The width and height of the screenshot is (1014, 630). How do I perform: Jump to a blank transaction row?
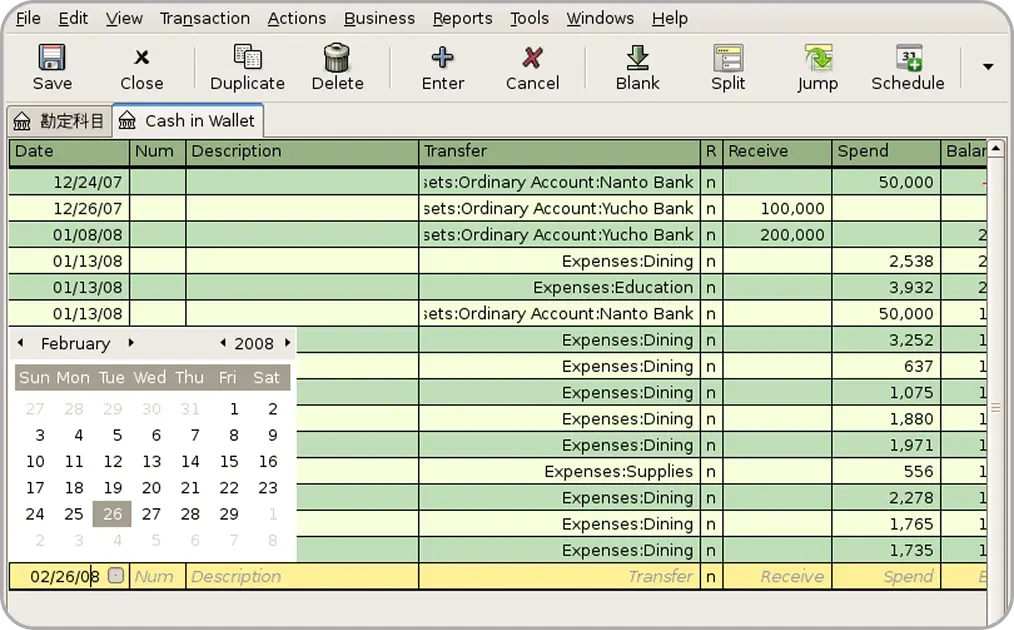click(x=637, y=66)
